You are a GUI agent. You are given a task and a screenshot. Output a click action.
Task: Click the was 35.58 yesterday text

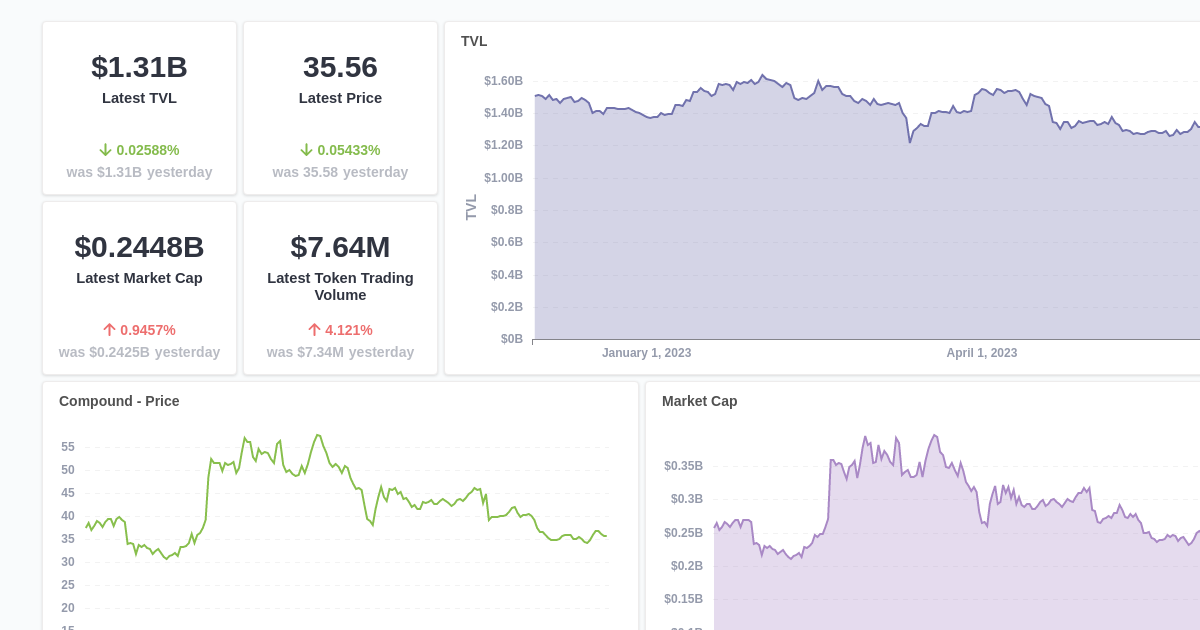coord(340,172)
